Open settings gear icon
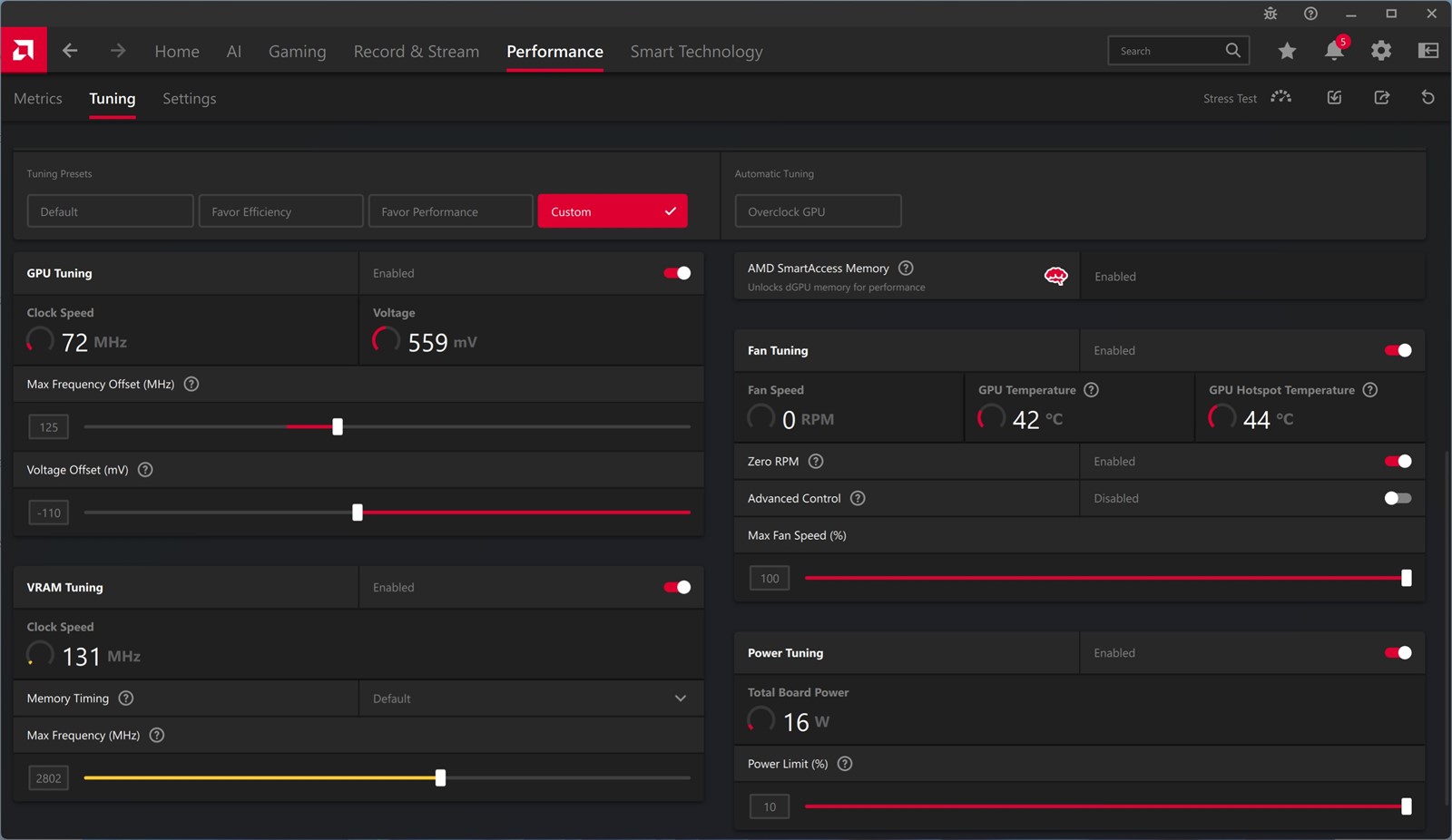Screen dimensions: 1452x840 click(x=1381, y=51)
